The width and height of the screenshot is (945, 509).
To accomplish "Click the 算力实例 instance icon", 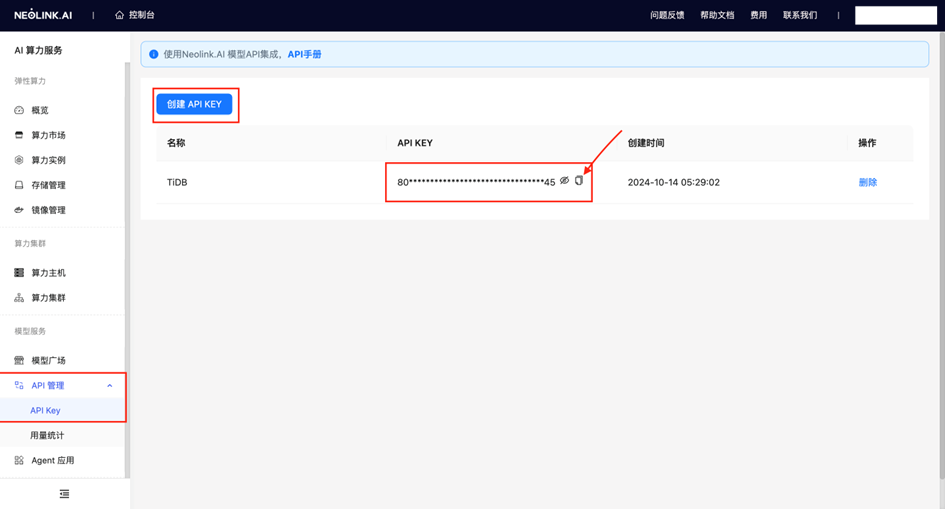I will 19,160.
